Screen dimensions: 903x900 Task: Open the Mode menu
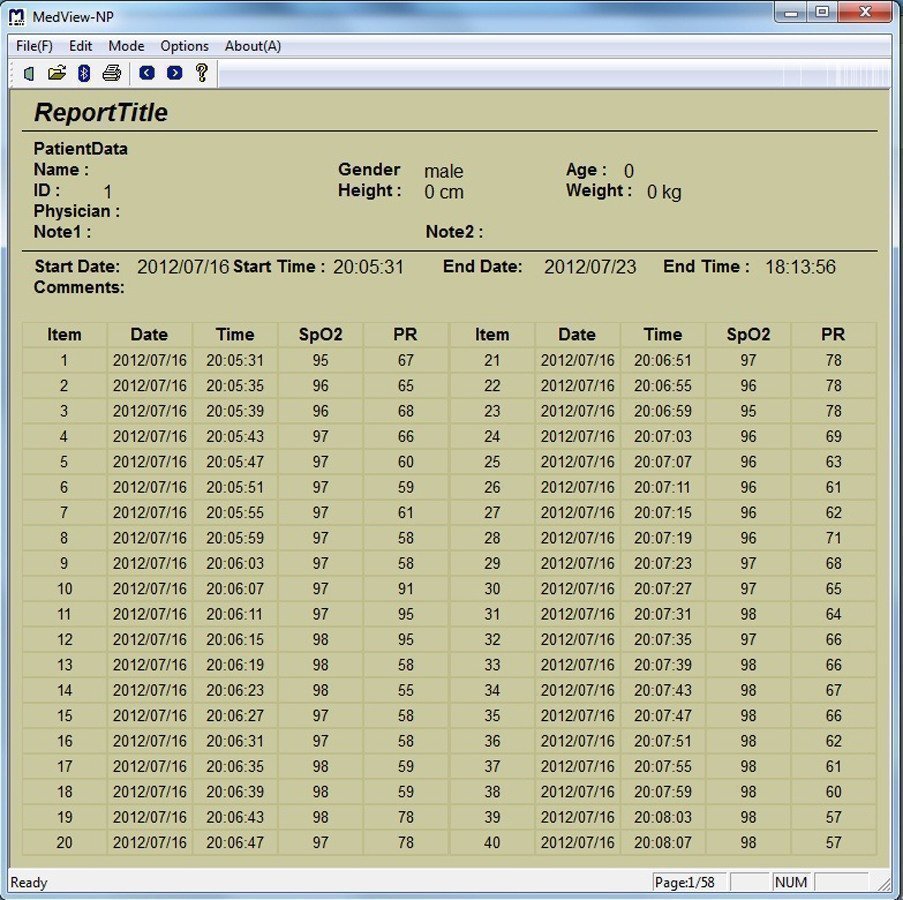point(127,46)
